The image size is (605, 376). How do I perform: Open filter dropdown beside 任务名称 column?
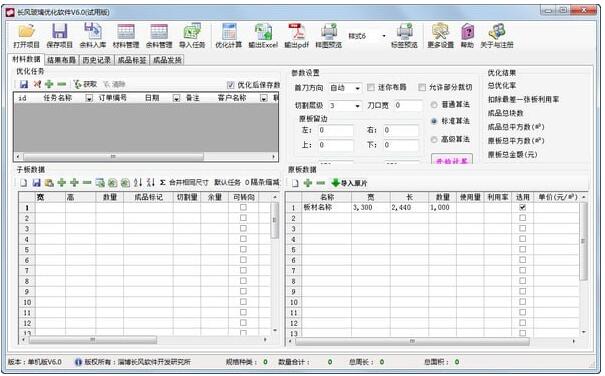(x=89, y=98)
